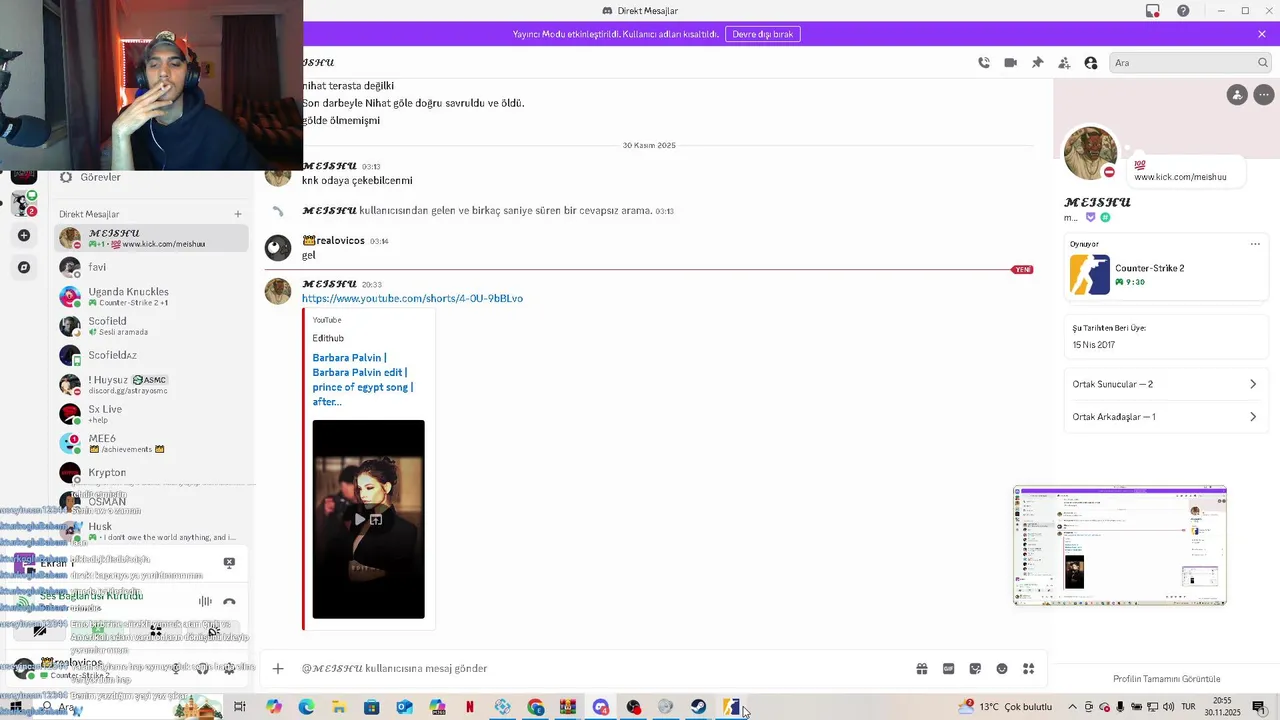Open pinned messages pin icon
This screenshot has height=720, width=1280.
(x=1037, y=63)
